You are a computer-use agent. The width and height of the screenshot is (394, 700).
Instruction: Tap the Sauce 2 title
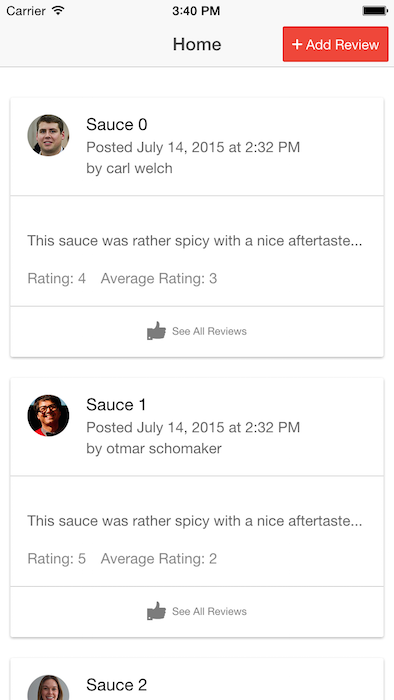tap(116, 684)
